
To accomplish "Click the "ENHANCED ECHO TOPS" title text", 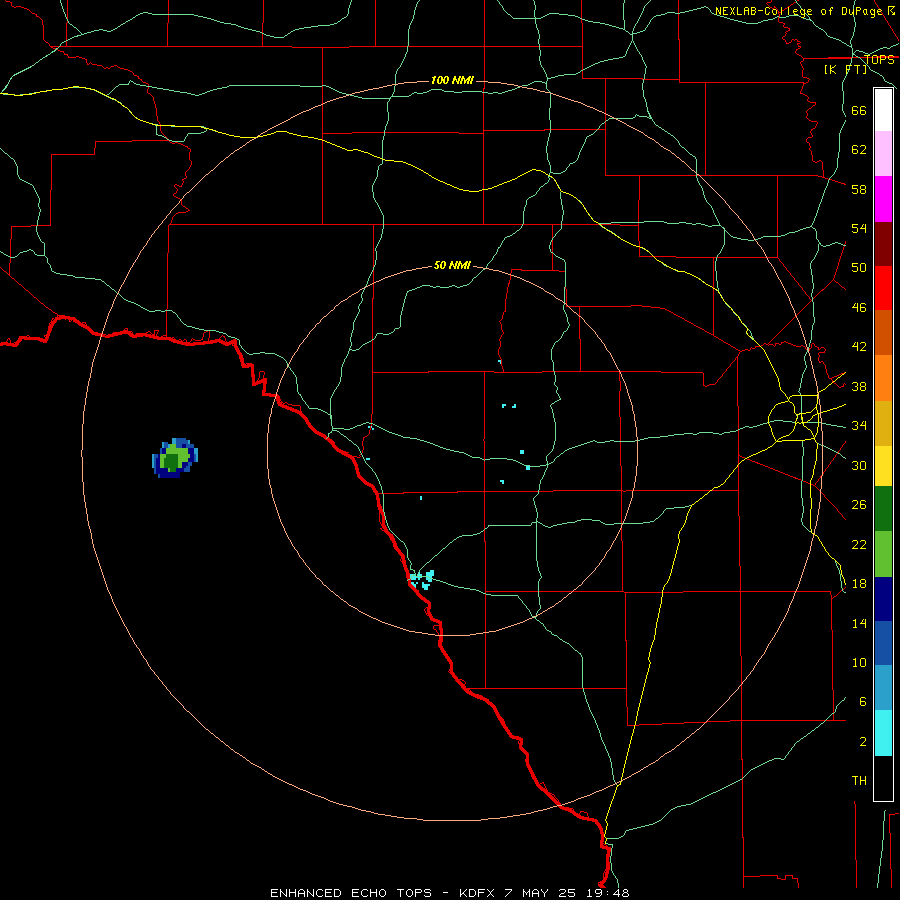I will pyautogui.click(x=351, y=893).
